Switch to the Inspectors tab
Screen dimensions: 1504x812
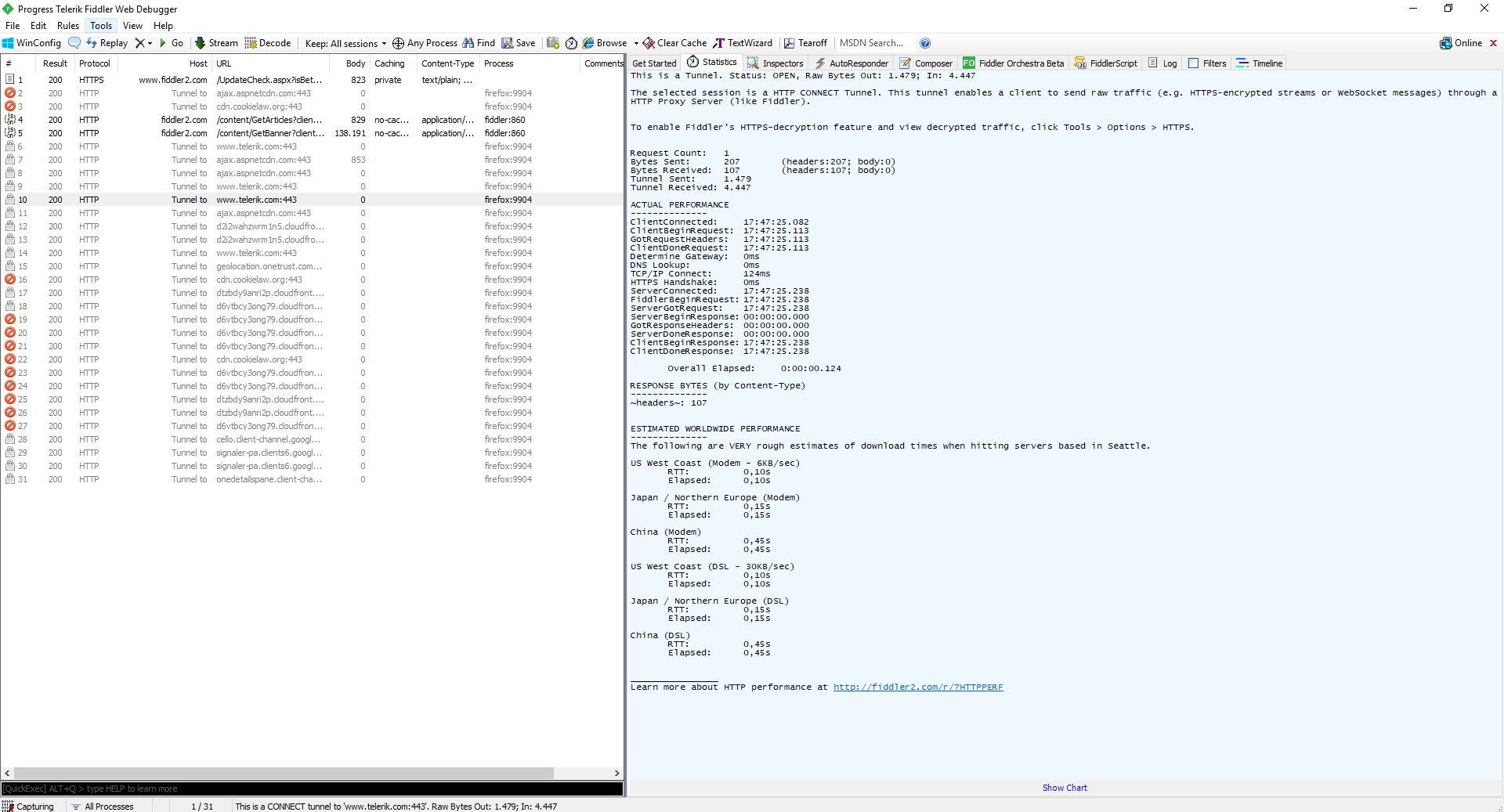point(775,63)
